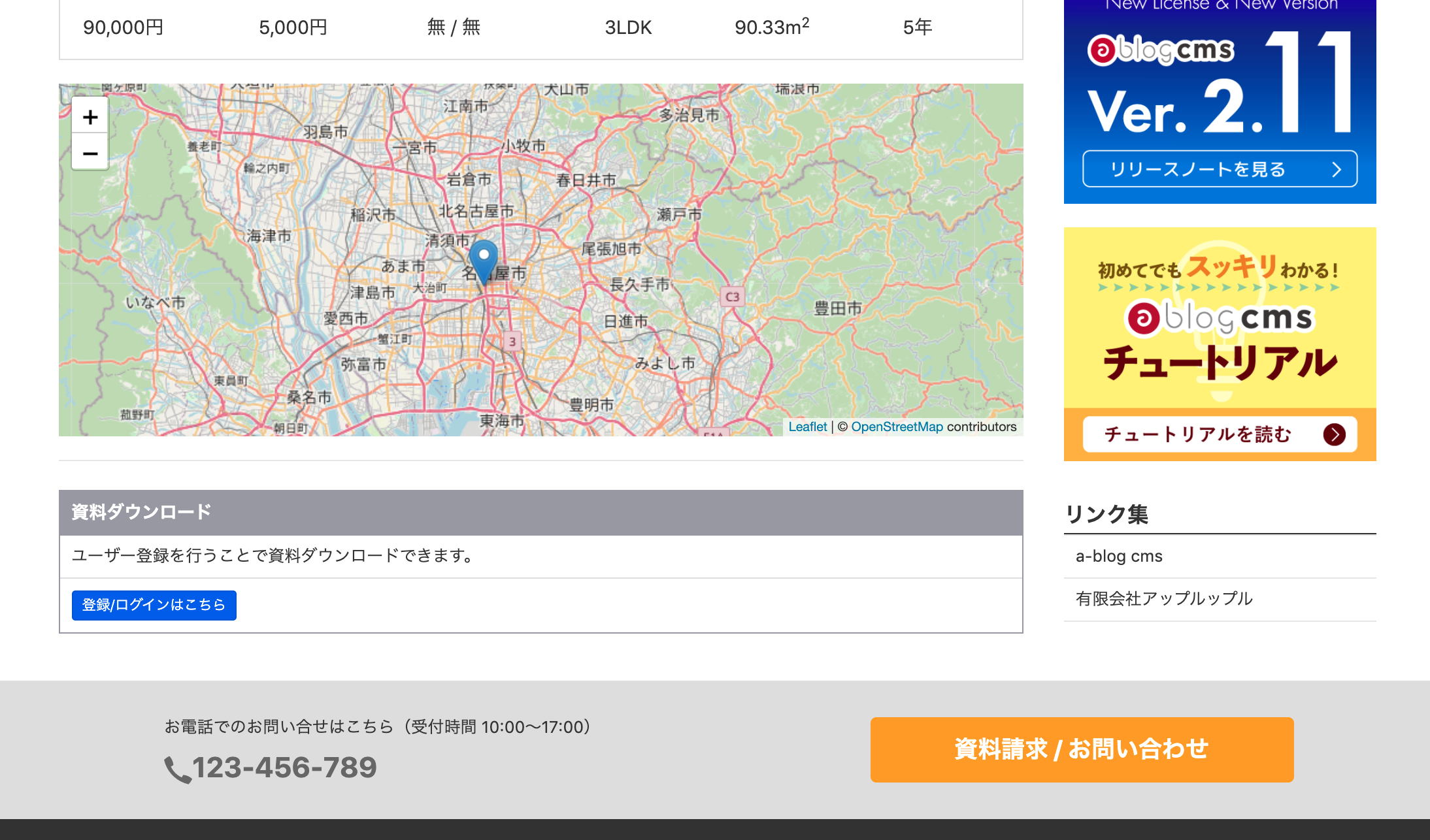The image size is (1430, 840).
Task: Select the 5年 age cell
Action: (918, 27)
